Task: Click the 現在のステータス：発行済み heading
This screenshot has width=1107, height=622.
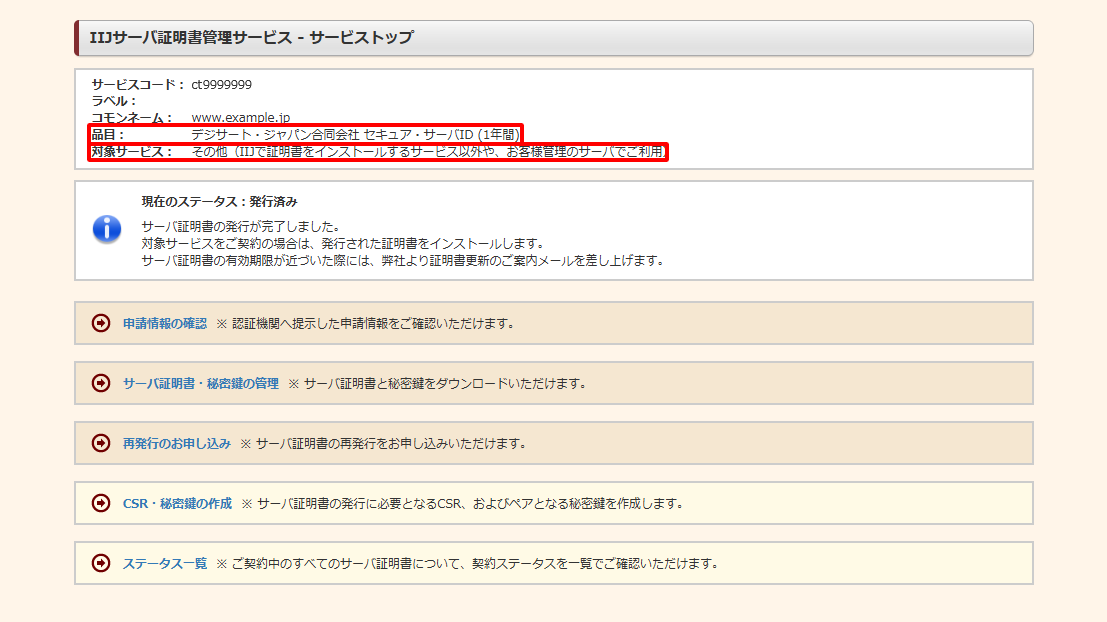Action: pos(219,201)
